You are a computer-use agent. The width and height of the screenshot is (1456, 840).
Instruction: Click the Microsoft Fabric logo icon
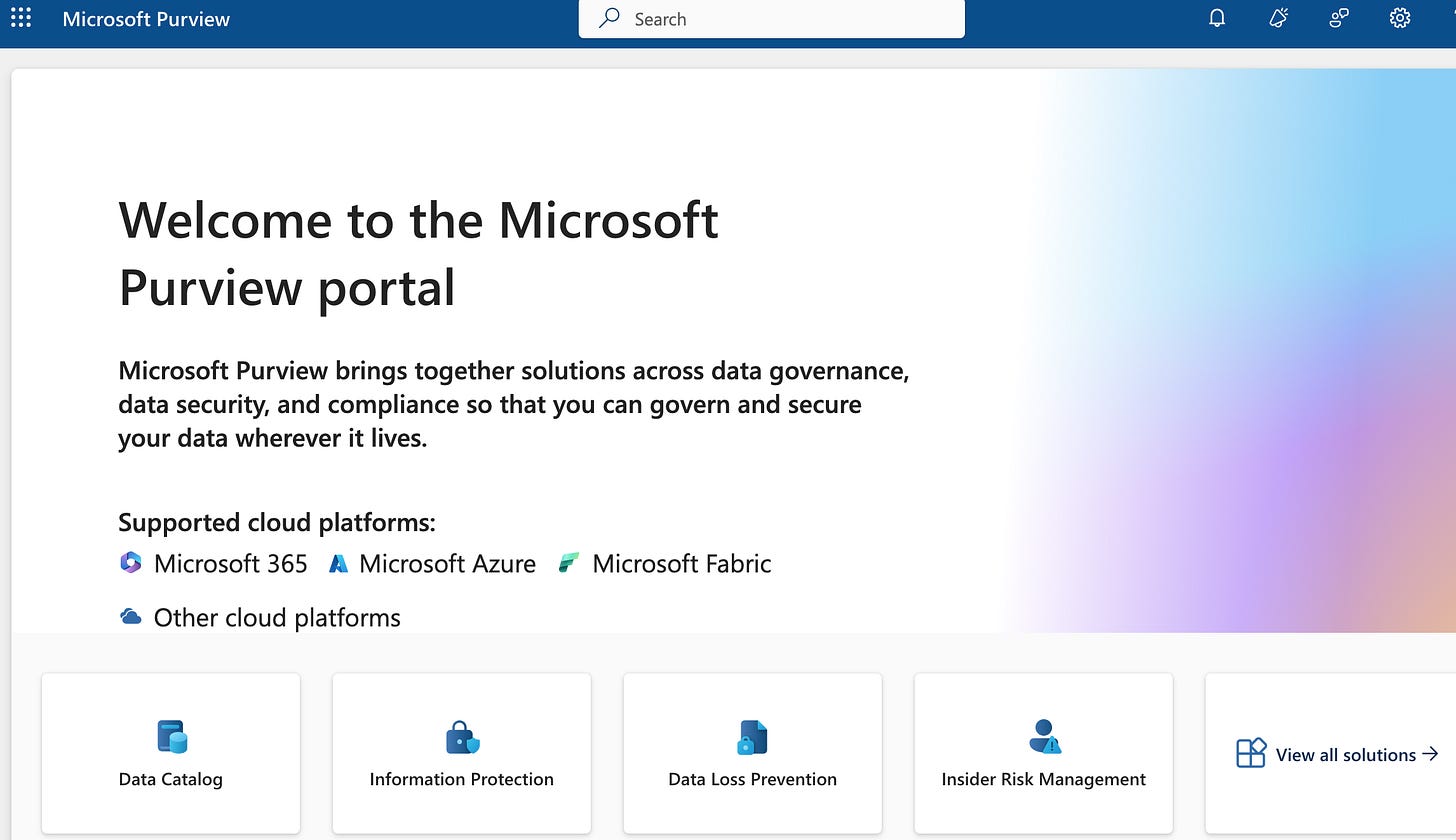(x=569, y=563)
